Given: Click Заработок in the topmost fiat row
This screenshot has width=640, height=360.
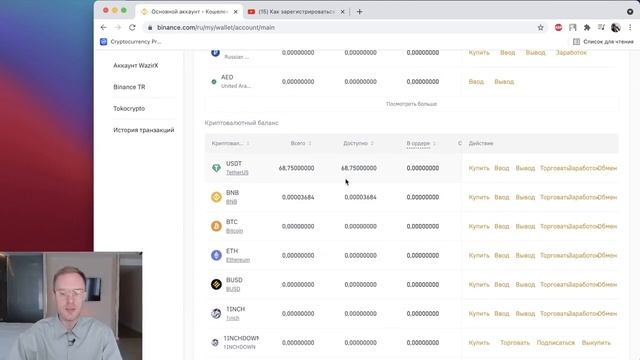Looking at the screenshot, I should 571,53.
